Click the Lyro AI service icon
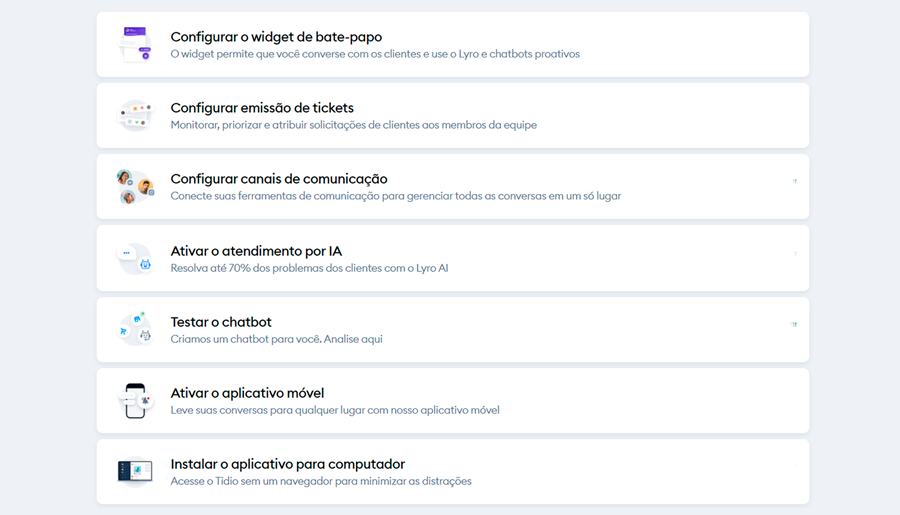The height and width of the screenshot is (515, 900). (135, 258)
